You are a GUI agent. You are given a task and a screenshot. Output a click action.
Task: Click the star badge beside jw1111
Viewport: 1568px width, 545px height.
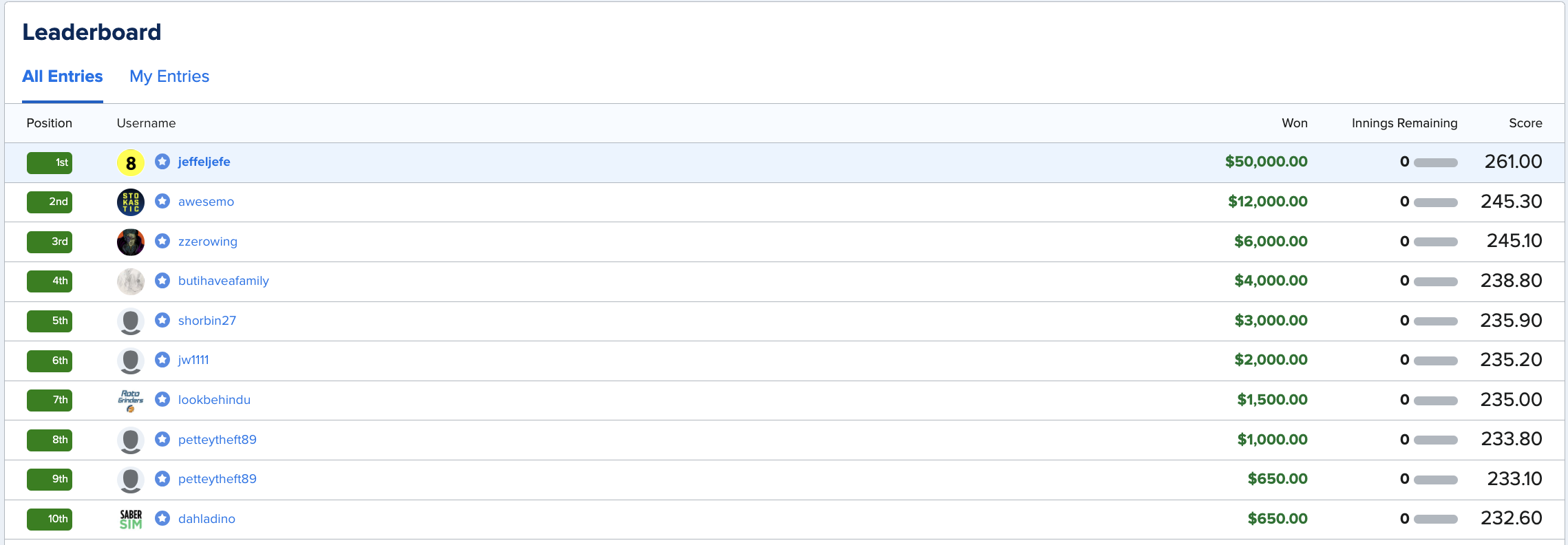162,360
